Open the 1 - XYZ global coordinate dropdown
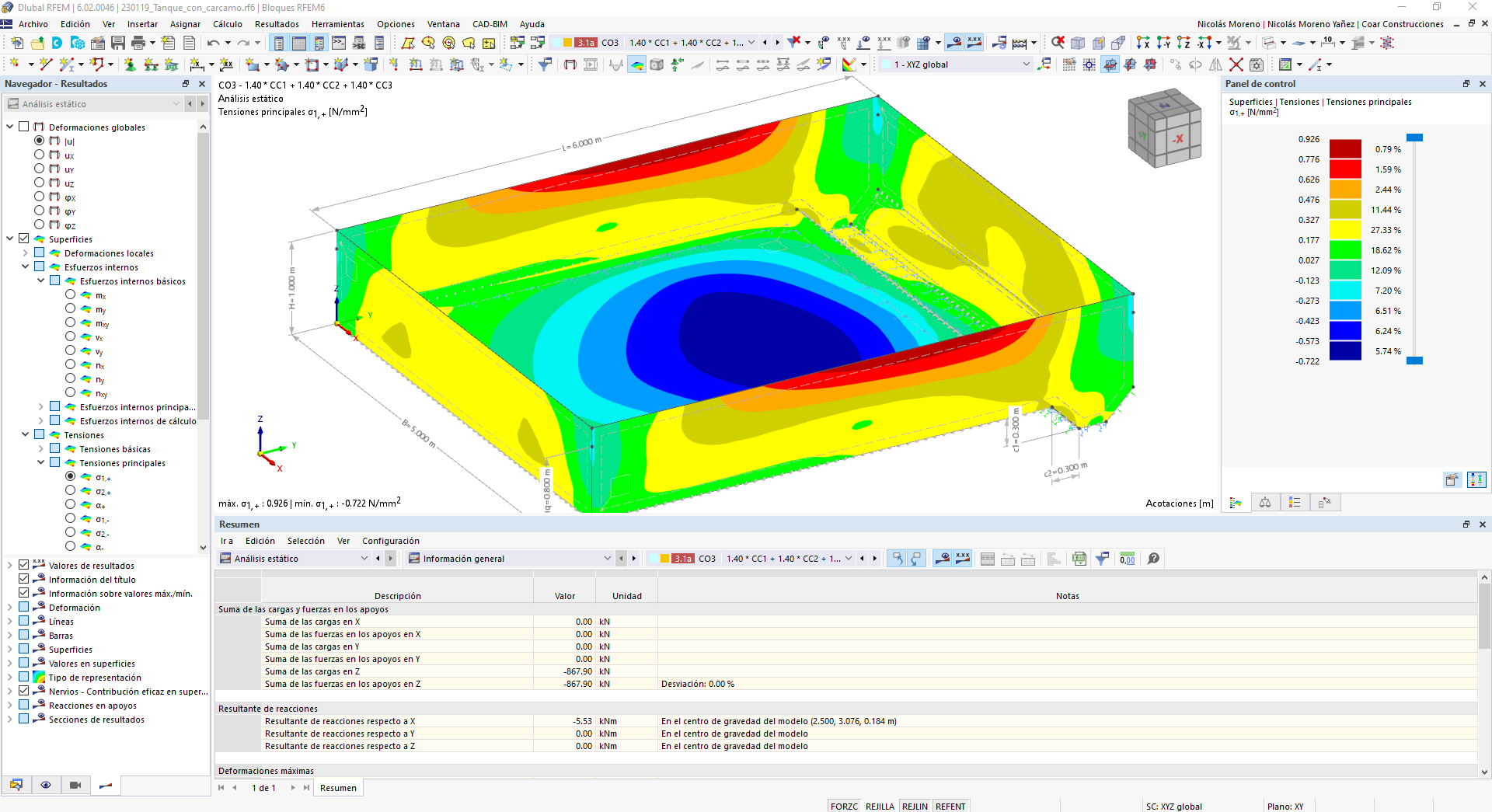 [x=956, y=64]
